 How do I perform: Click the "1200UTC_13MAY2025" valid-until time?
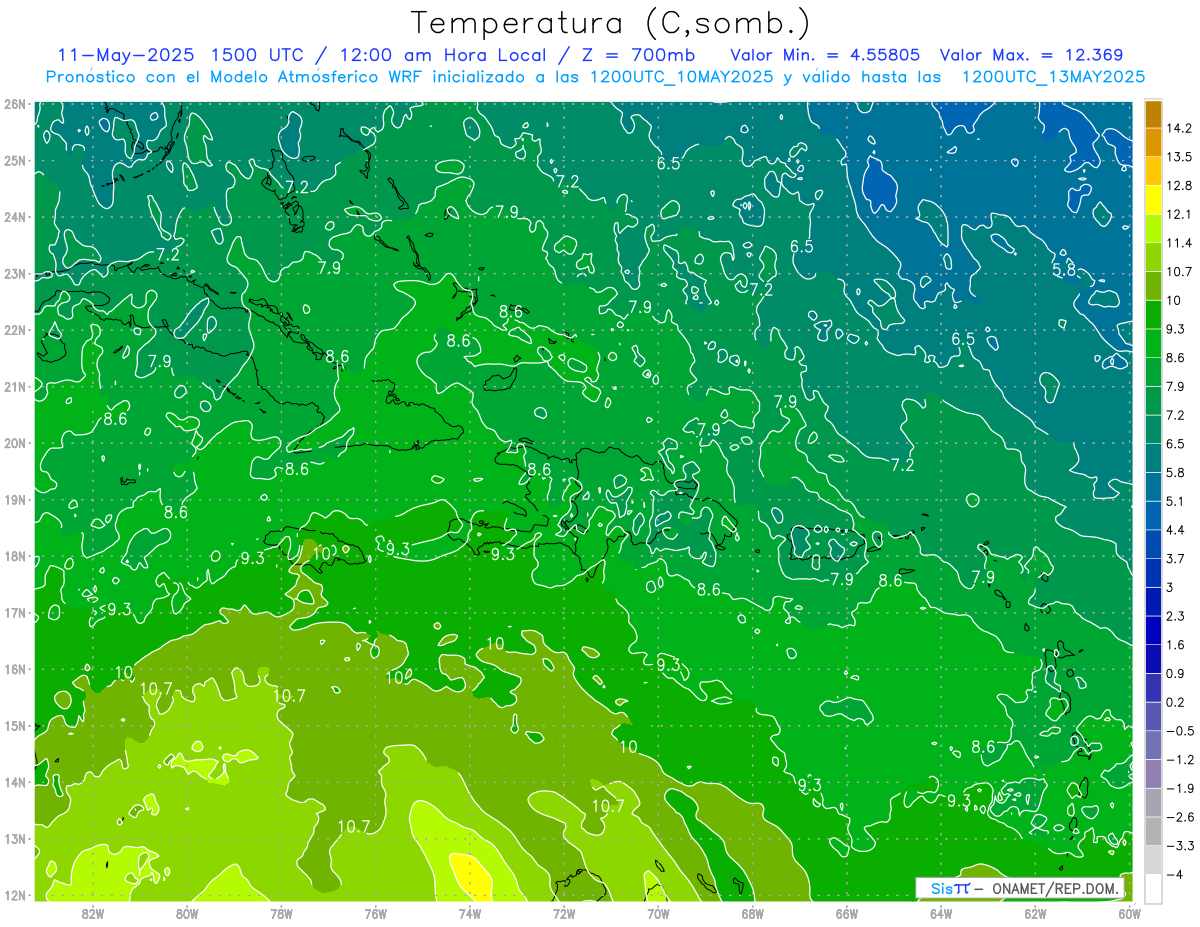(x=1053, y=77)
